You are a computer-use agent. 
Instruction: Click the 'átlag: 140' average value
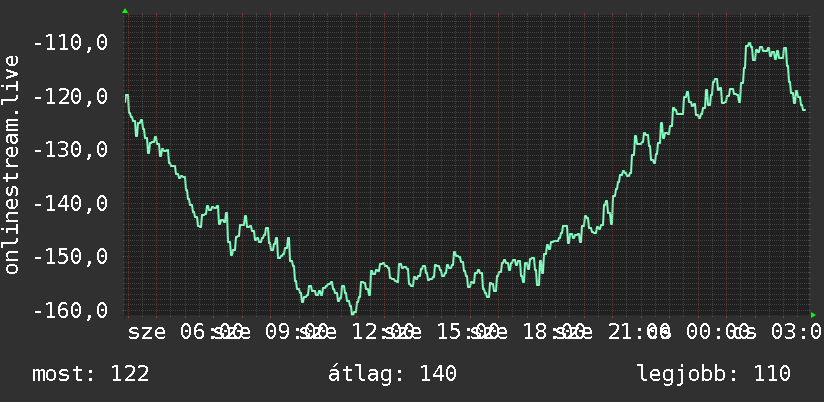[x=393, y=374]
